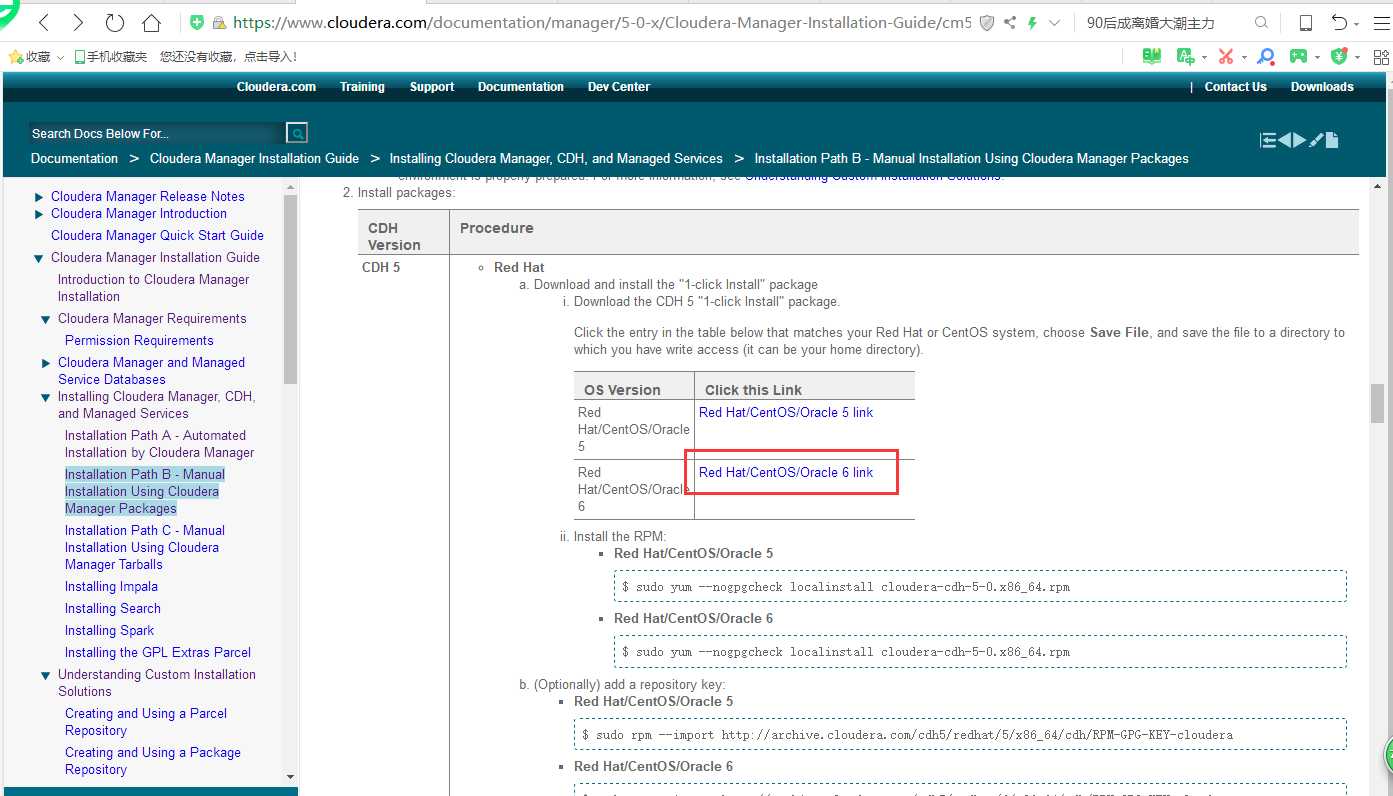Click the Search Docs Below For input field
The width and height of the screenshot is (1393, 796).
pyautogui.click(x=157, y=133)
